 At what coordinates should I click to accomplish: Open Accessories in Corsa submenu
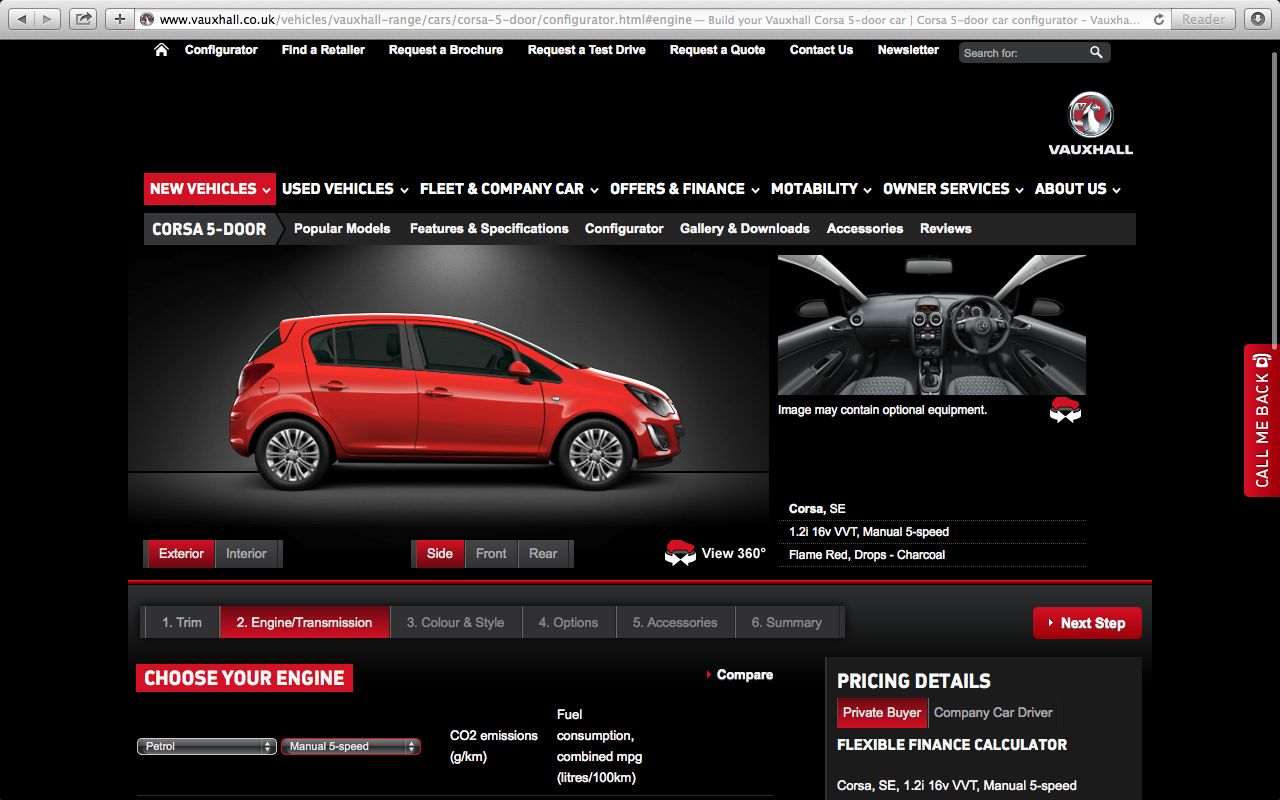[865, 229]
